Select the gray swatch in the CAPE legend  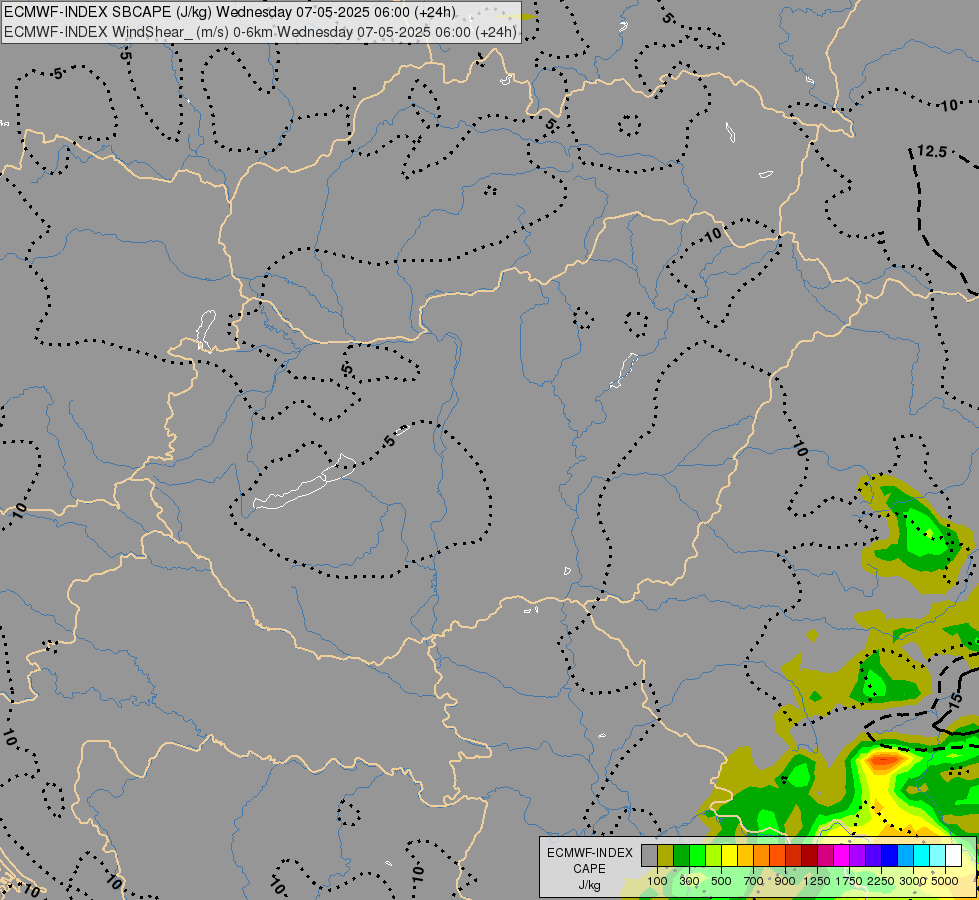pyautogui.click(x=649, y=855)
